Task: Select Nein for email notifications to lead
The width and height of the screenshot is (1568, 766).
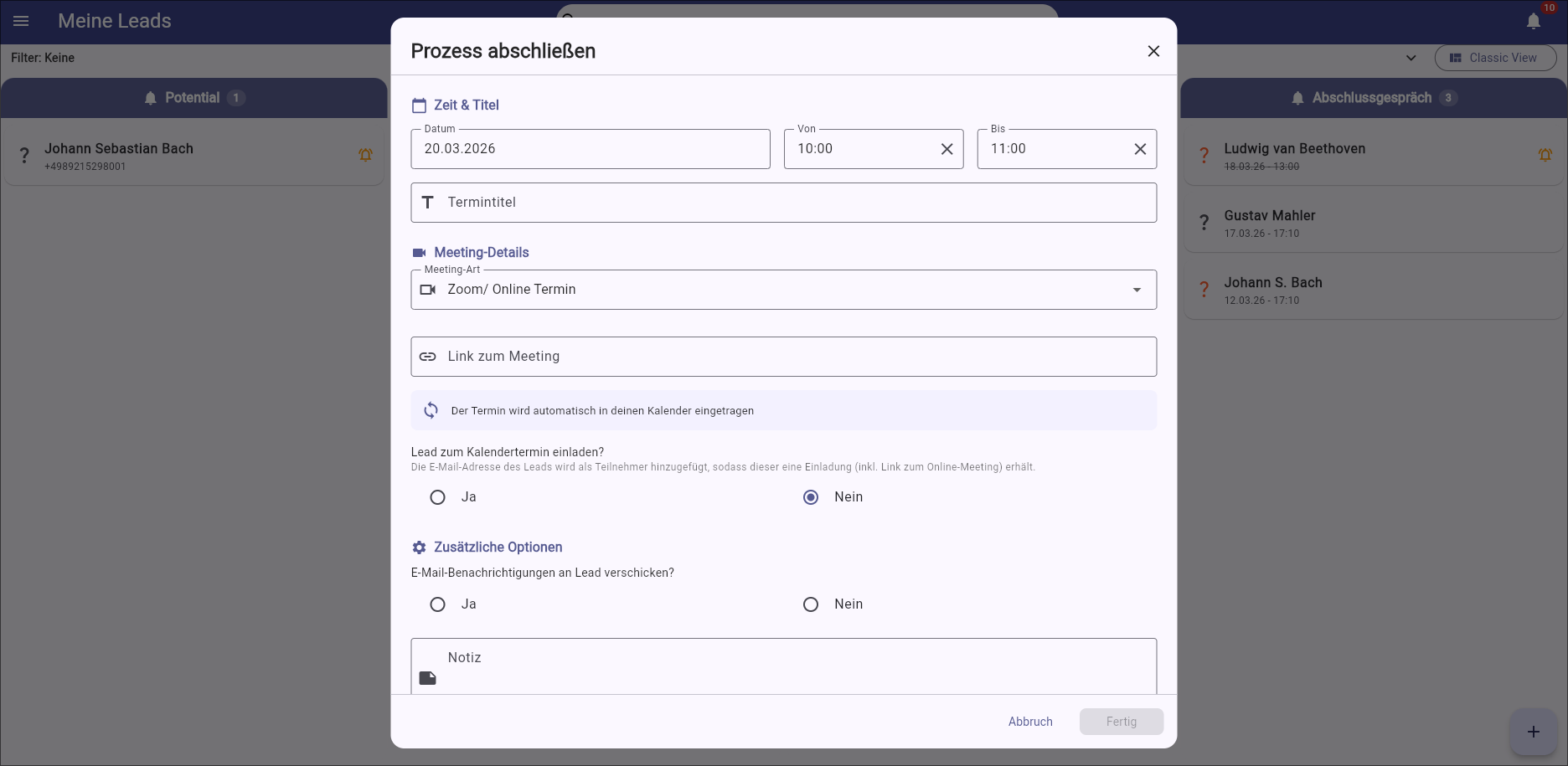Action: click(811, 604)
